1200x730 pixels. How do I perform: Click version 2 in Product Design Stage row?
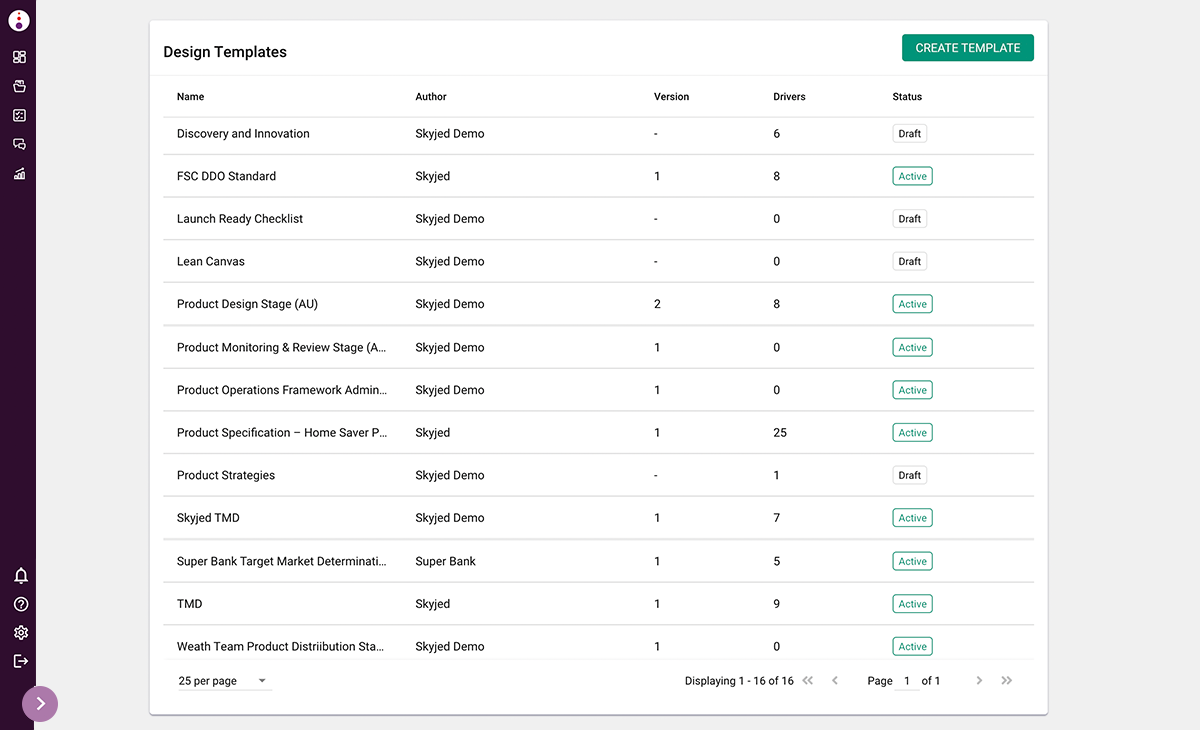[657, 304]
